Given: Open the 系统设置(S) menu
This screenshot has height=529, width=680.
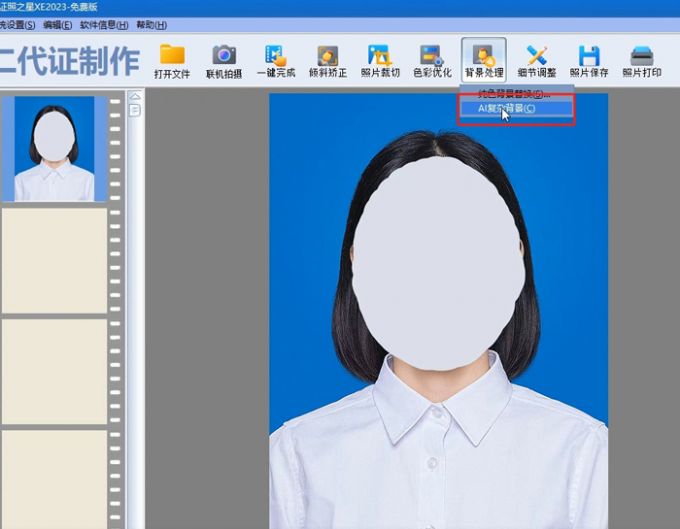Looking at the screenshot, I should [17, 24].
